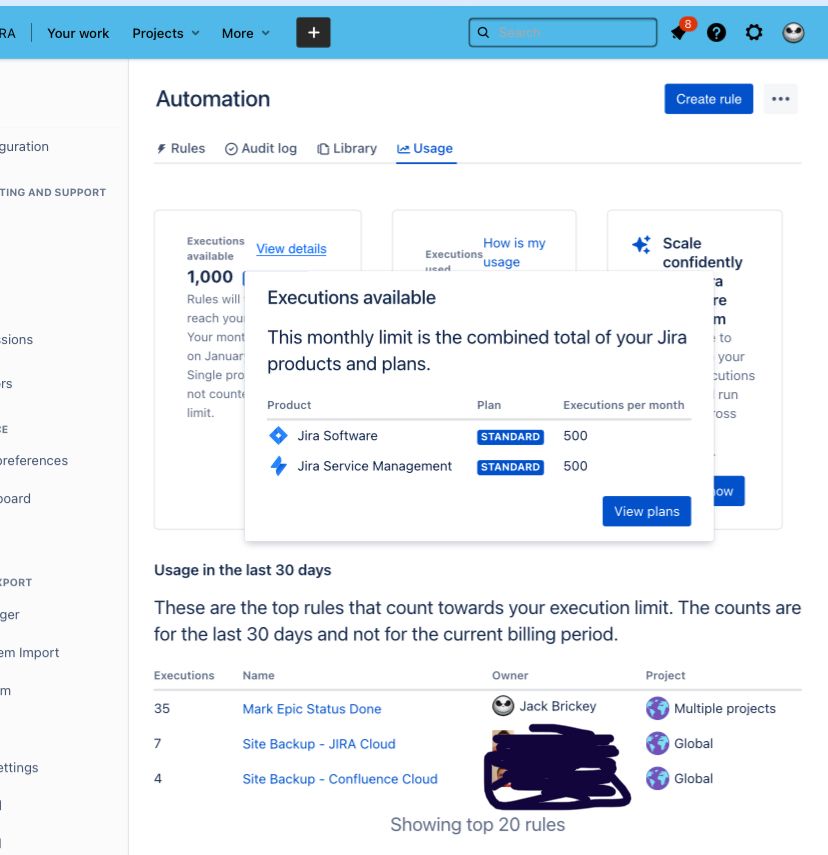Viewport: 828px width, 855px height.
Task: Open the settings gear icon
Action: tap(754, 33)
